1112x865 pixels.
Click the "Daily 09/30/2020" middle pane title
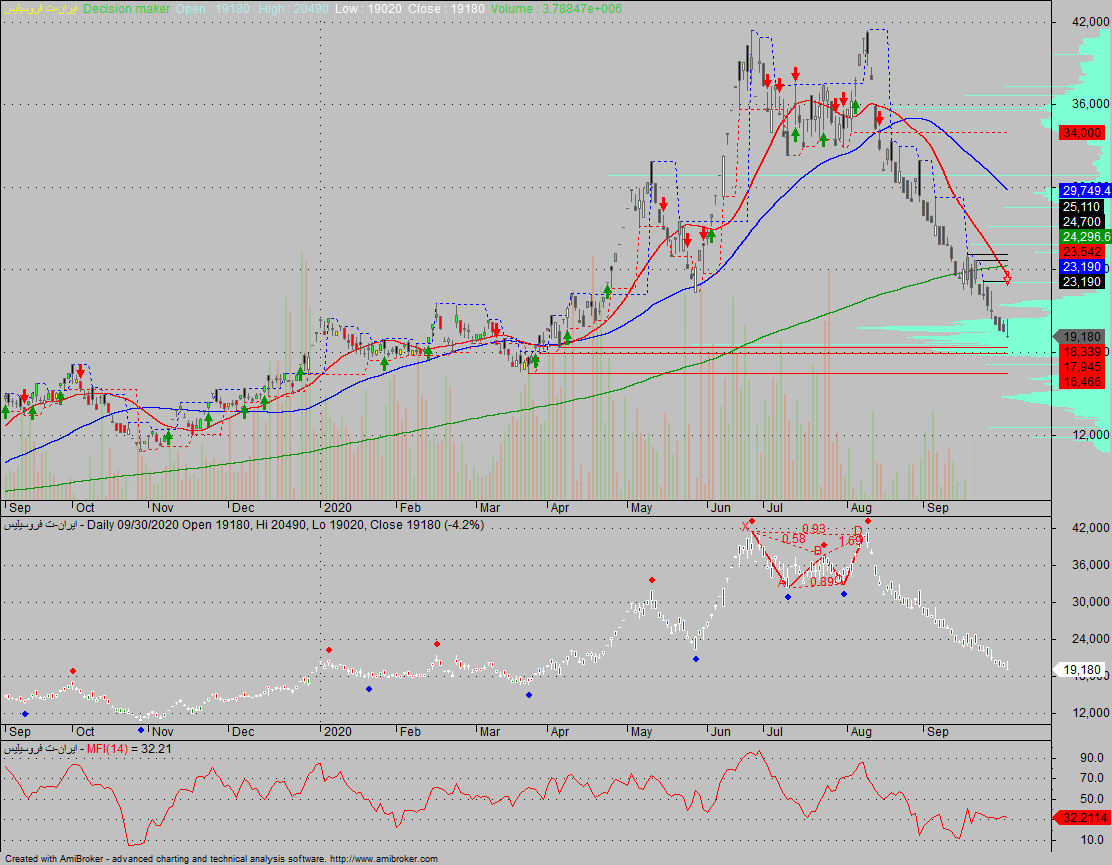click(133, 525)
